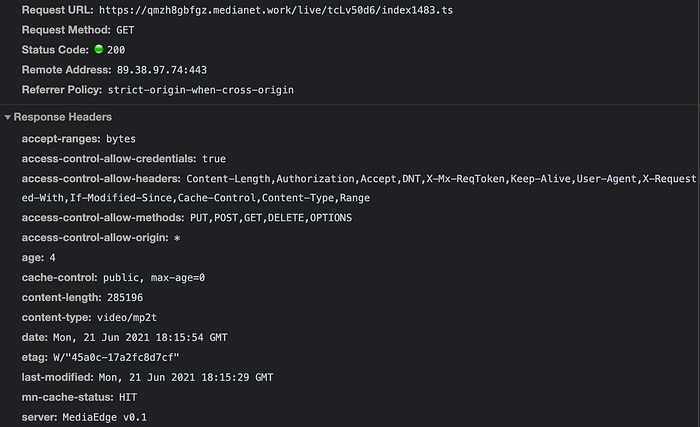Image resolution: width=700 pixels, height=427 pixels.
Task: Select the Request Method GET value
Action: [125, 30]
